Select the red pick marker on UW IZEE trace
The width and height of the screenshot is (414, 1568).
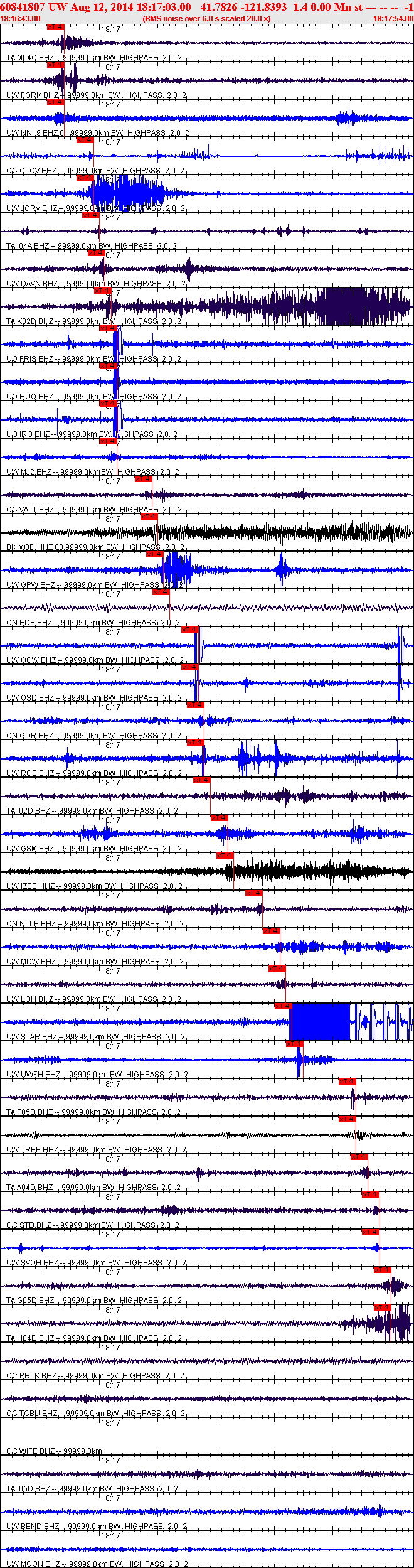pyautogui.click(x=225, y=856)
